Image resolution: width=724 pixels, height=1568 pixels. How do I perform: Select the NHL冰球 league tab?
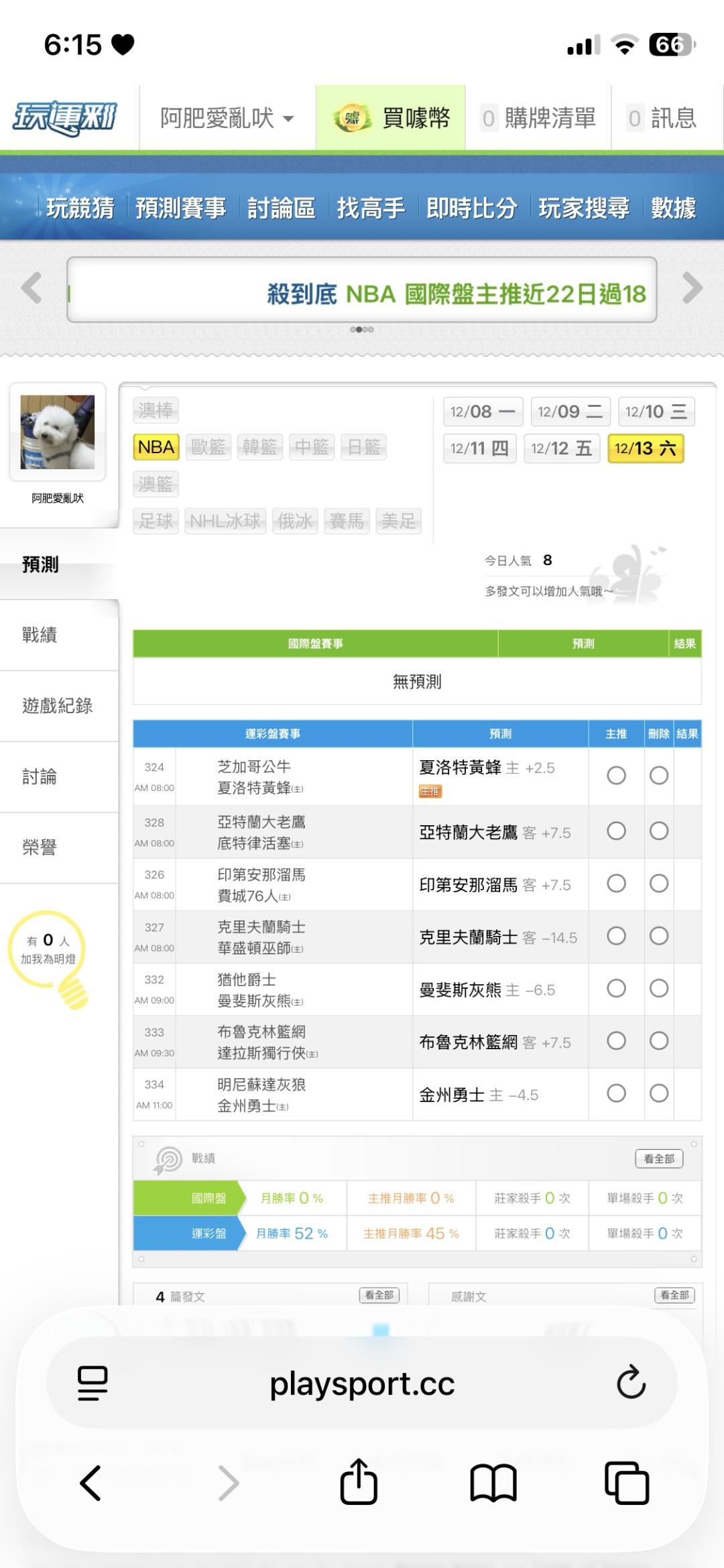pyautogui.click(x=225, y=521)
